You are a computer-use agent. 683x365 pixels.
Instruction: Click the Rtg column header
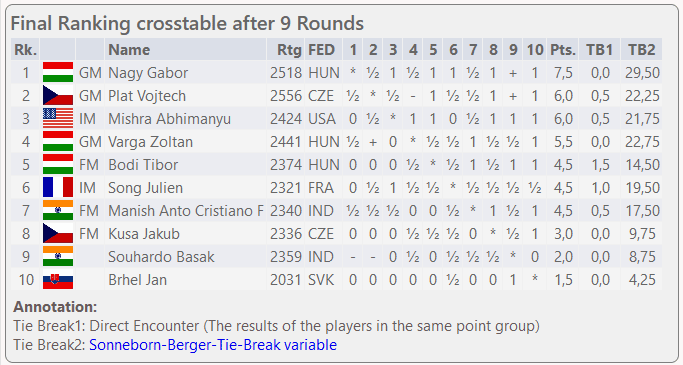[x=289, y=50]
